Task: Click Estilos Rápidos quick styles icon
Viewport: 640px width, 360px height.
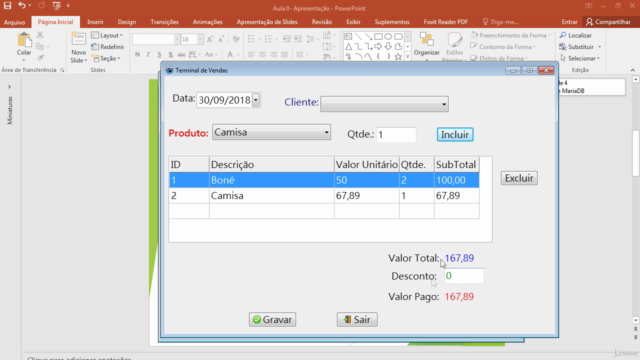Action: [454, 40]
